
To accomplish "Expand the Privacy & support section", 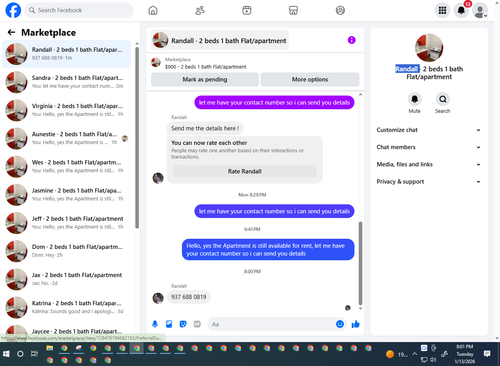I will tap(429, 182).
